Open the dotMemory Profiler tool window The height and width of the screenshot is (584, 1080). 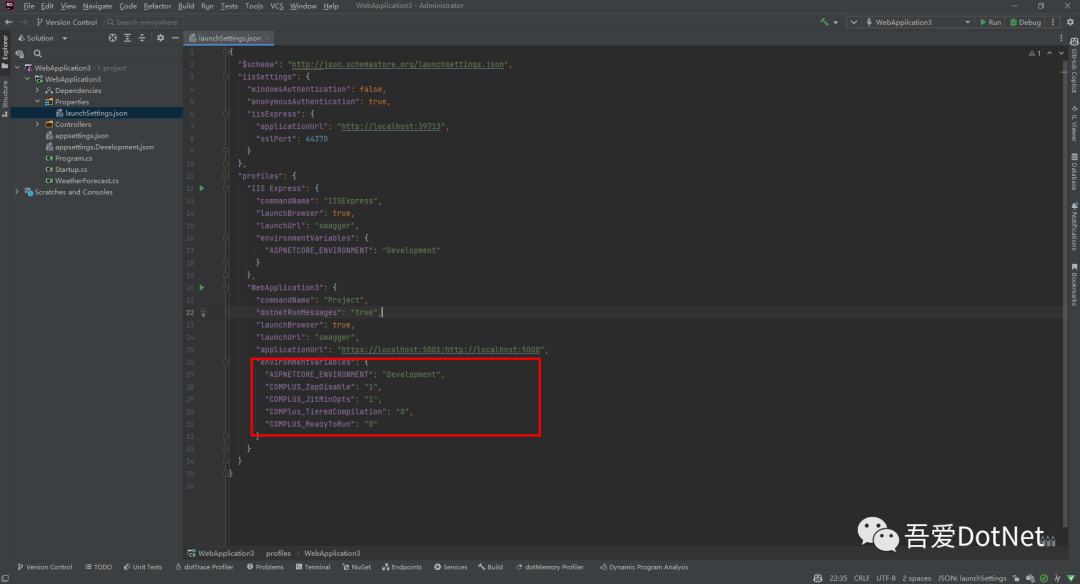click(x=550, y=567)
